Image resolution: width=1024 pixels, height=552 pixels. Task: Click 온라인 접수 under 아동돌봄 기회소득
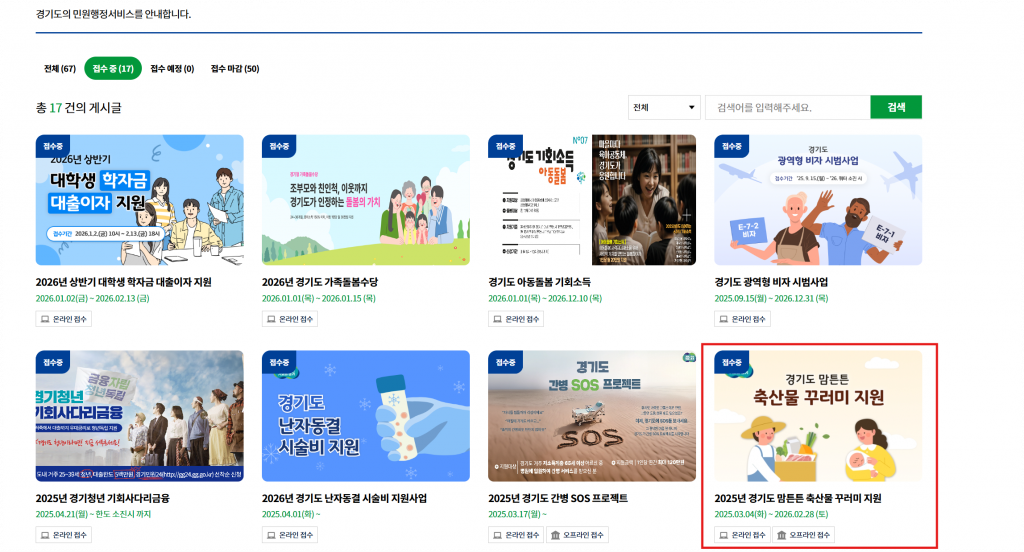pyautogui.click(x=516, y=319)
